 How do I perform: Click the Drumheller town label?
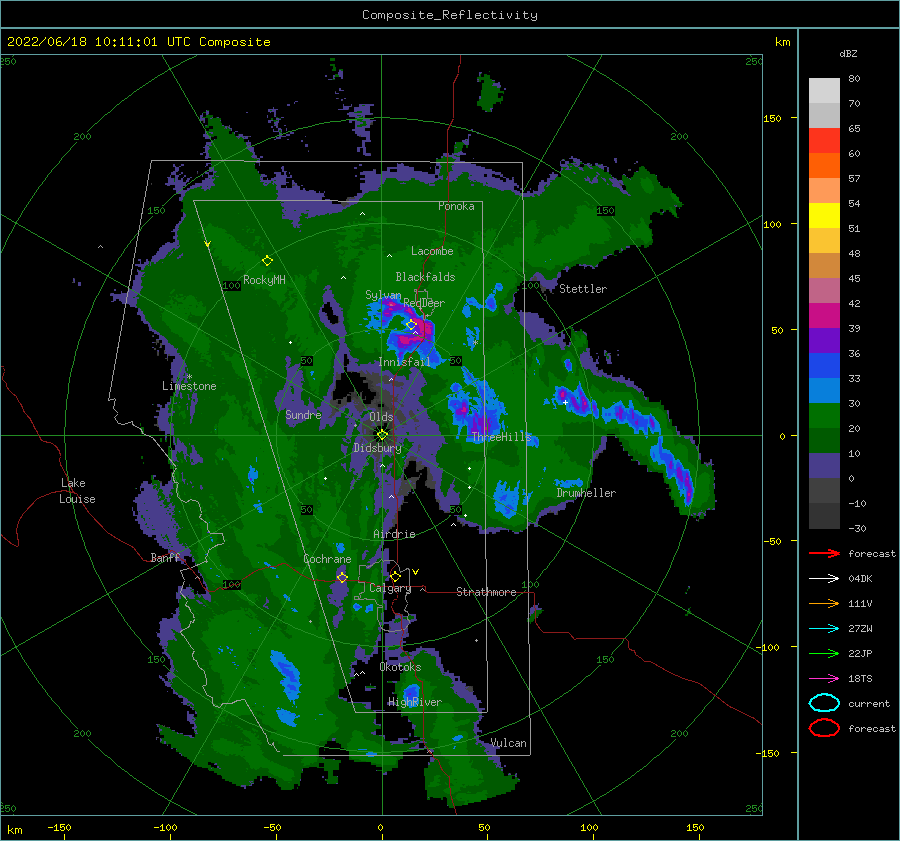pyautogui.click(x=586, y=493)
